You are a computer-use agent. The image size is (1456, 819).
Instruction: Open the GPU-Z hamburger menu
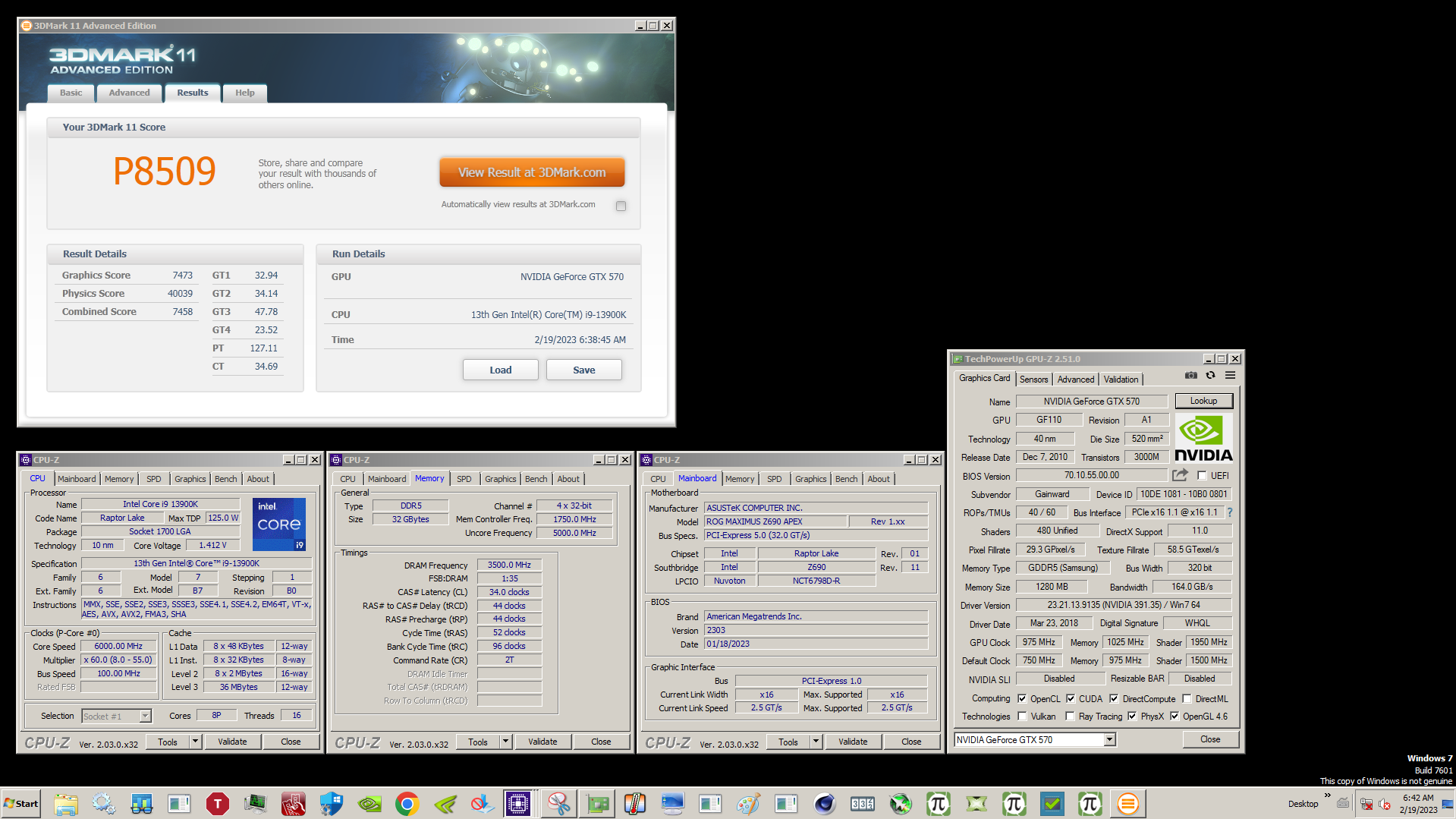coord(1230,375)
